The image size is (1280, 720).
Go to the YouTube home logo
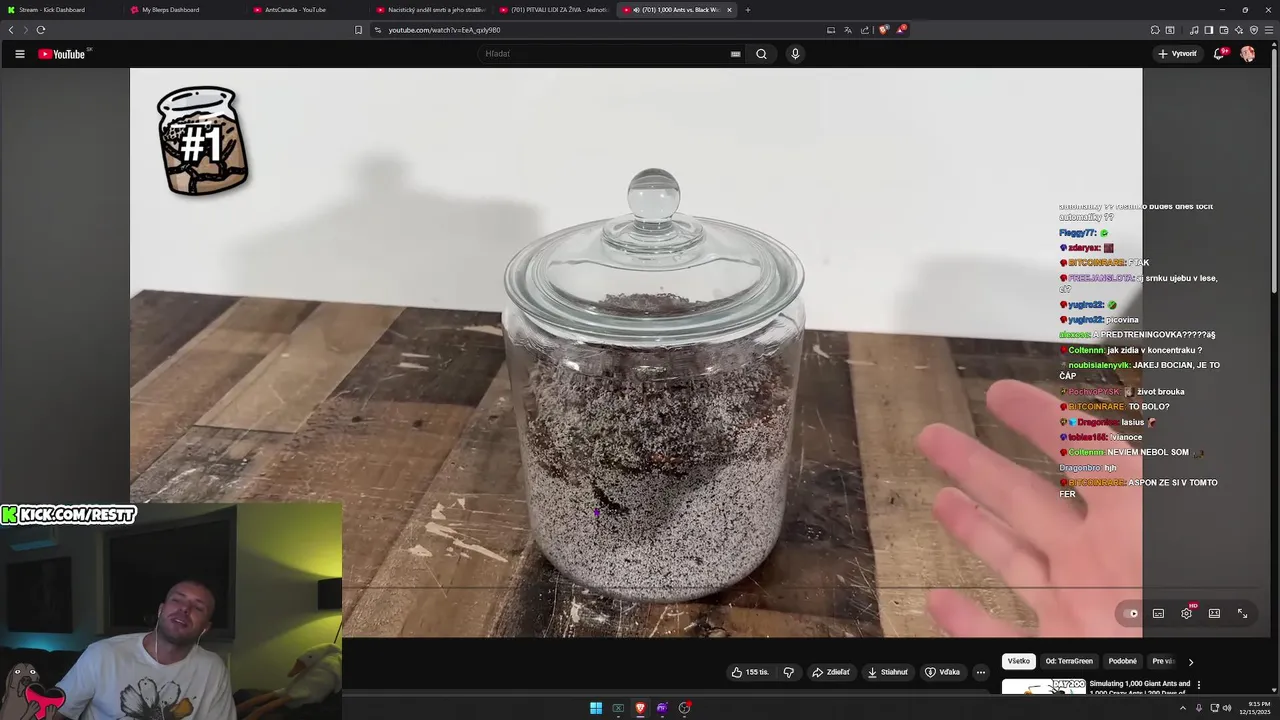pyautogui.click(x=62, y=54)
